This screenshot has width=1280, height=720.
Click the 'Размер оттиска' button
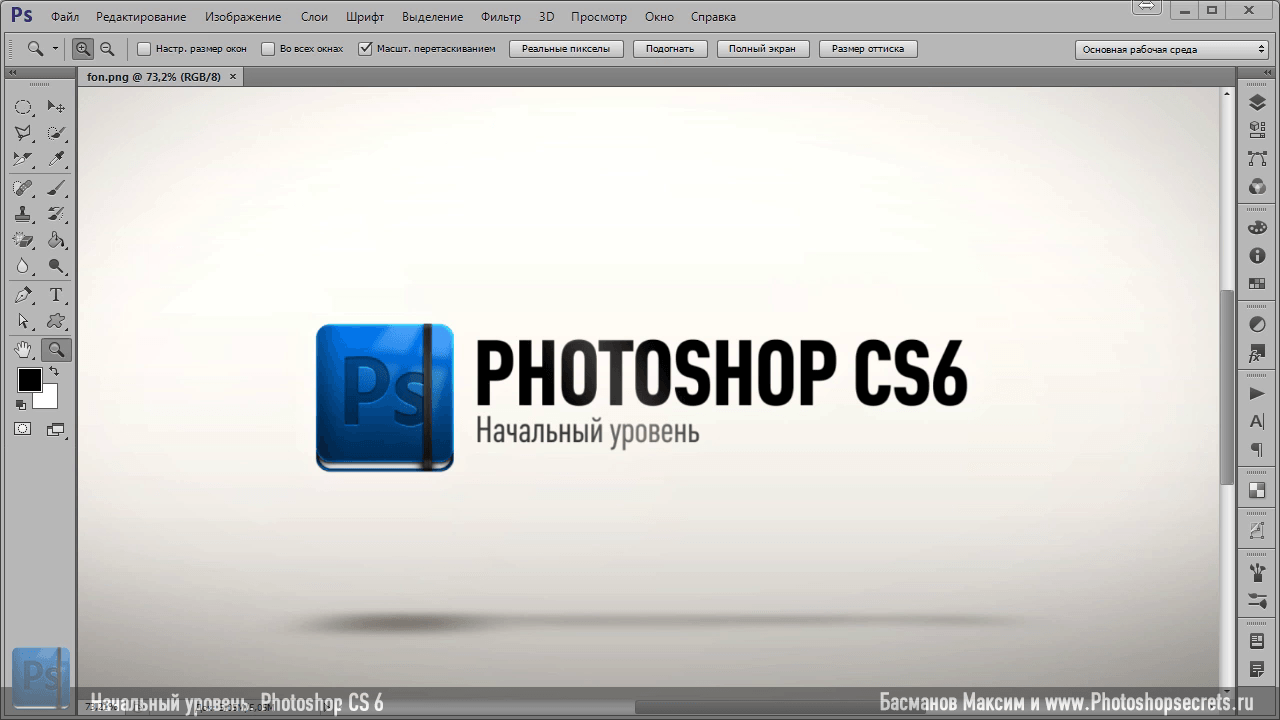click(867, 49)
